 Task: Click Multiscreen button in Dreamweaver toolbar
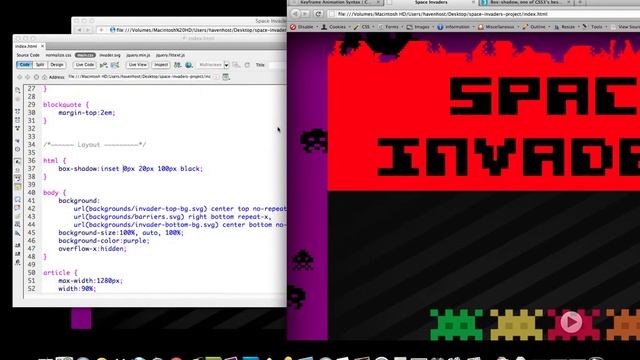tap(210, 65)
